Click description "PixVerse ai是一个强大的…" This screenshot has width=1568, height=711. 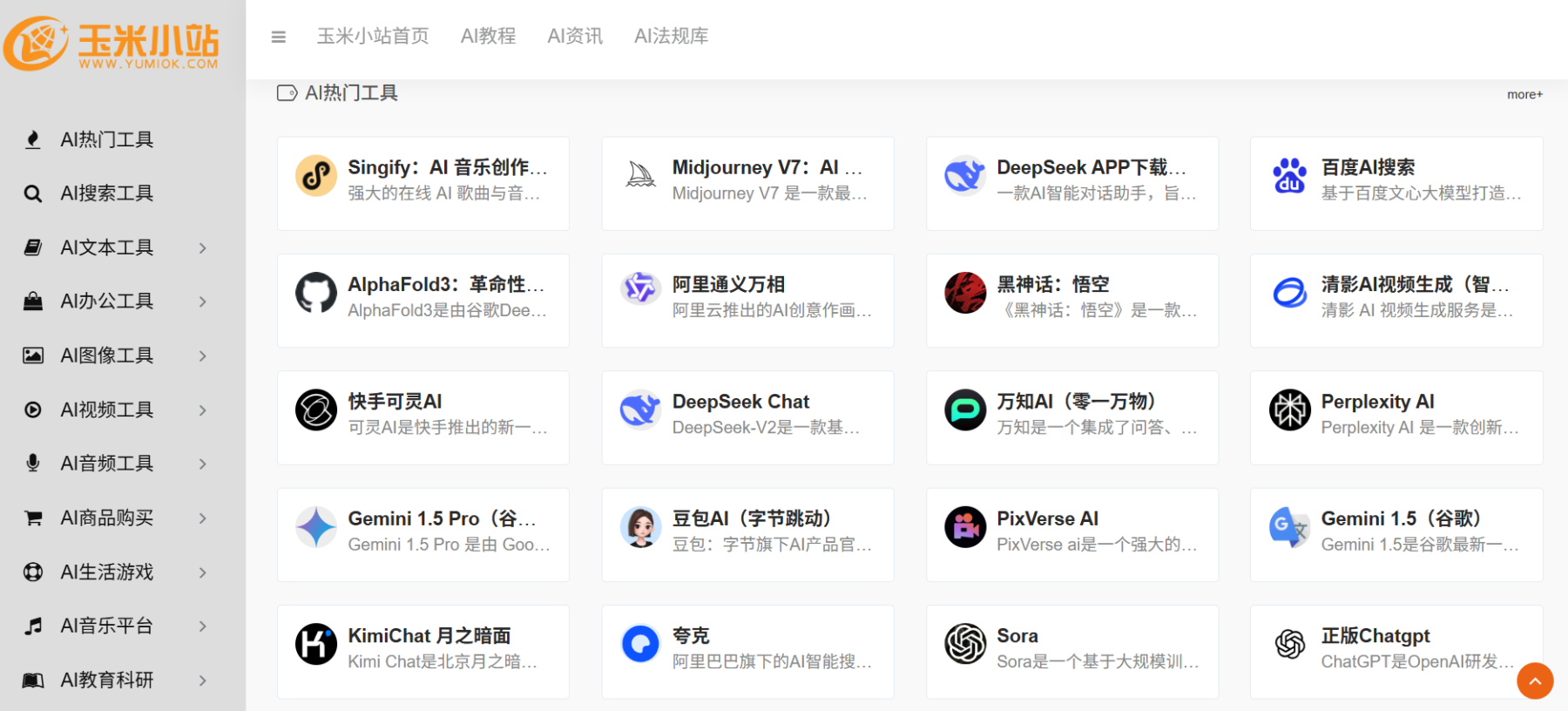(x=1097, y=545)
